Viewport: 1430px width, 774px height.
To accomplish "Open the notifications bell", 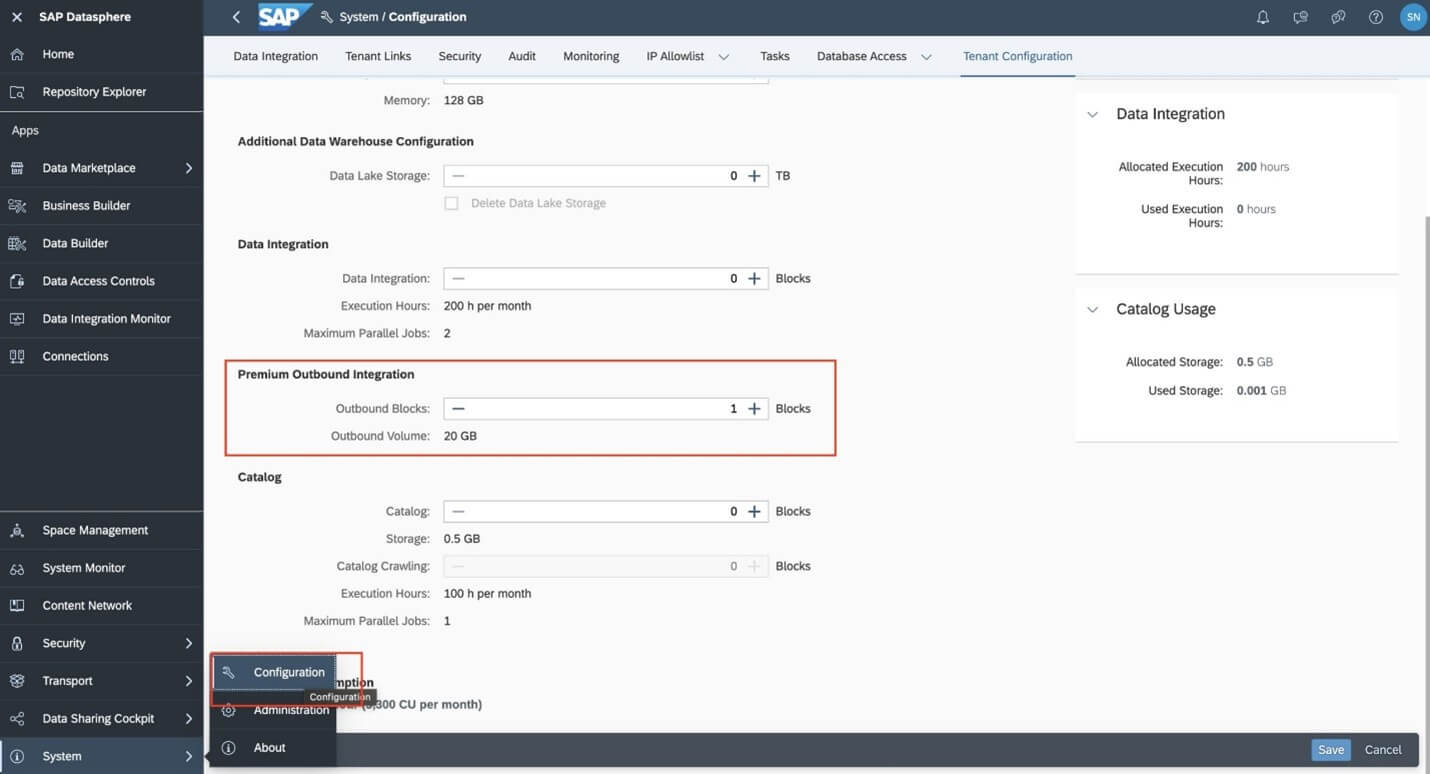I will pyautogui.click(x=1261, y=16).
